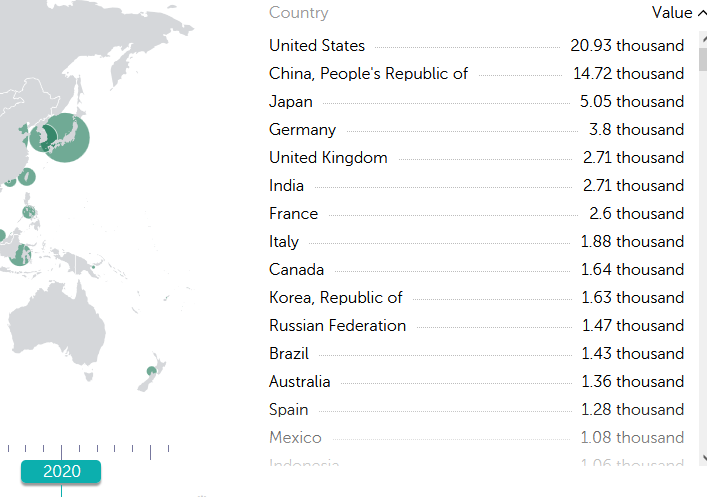Choose the Japan entry in list
Screen dimensions: 707x497
(476, 101)
